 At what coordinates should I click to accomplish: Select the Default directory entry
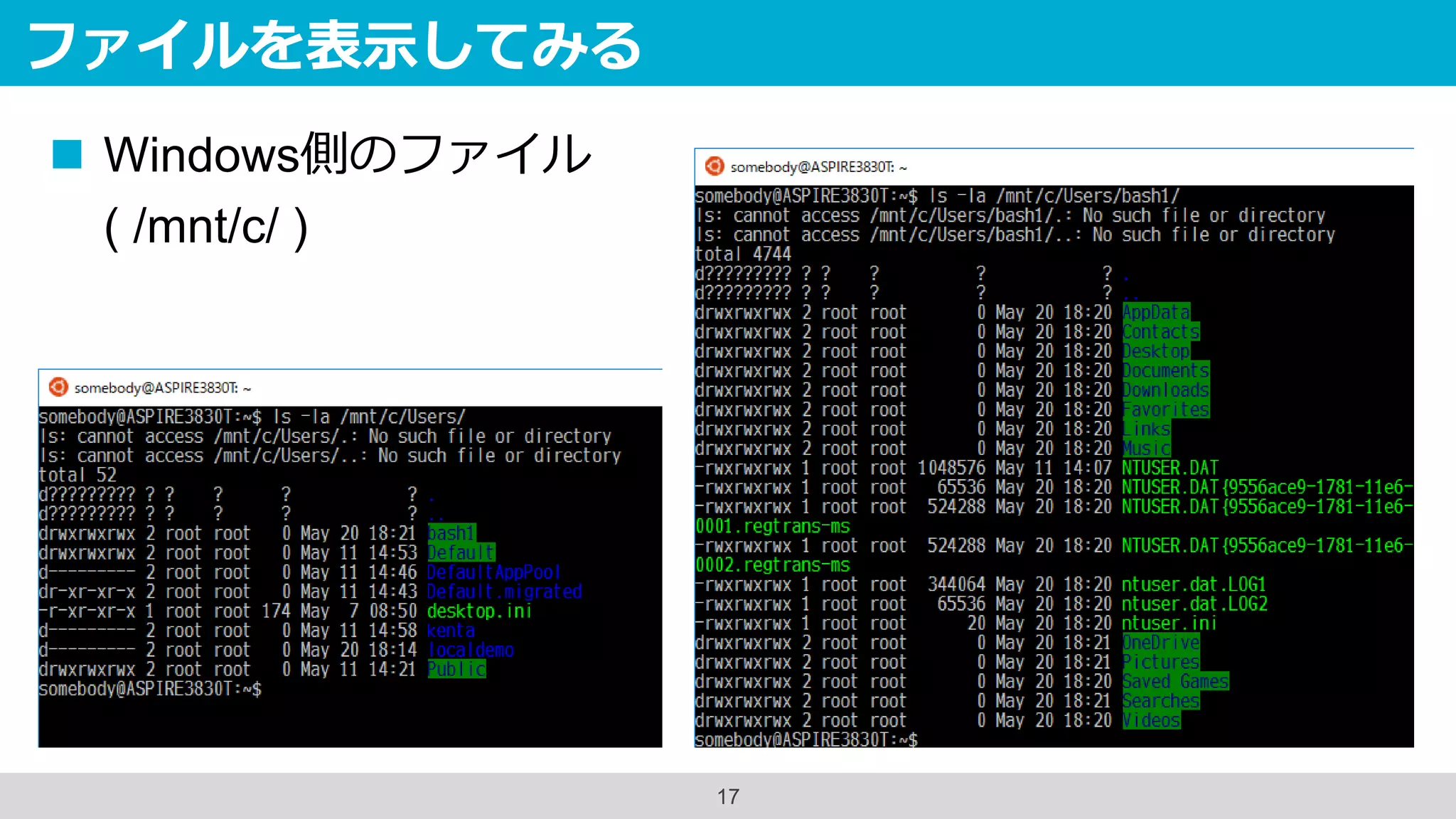[x=461, y=552]
